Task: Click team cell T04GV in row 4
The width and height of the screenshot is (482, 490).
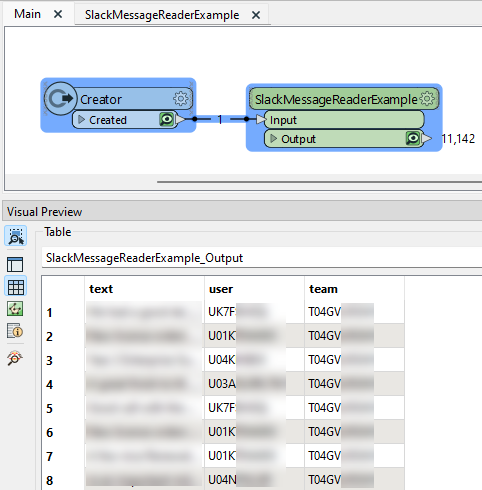Action: pyautogui.click(x=354, y=384)
